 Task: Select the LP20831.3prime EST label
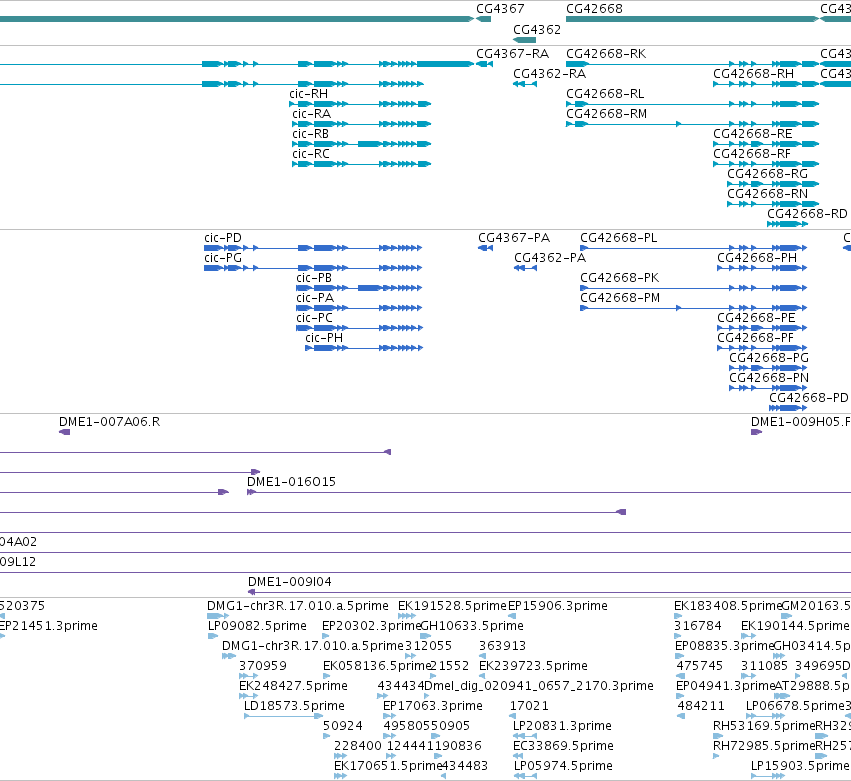(x=562, y=726)
